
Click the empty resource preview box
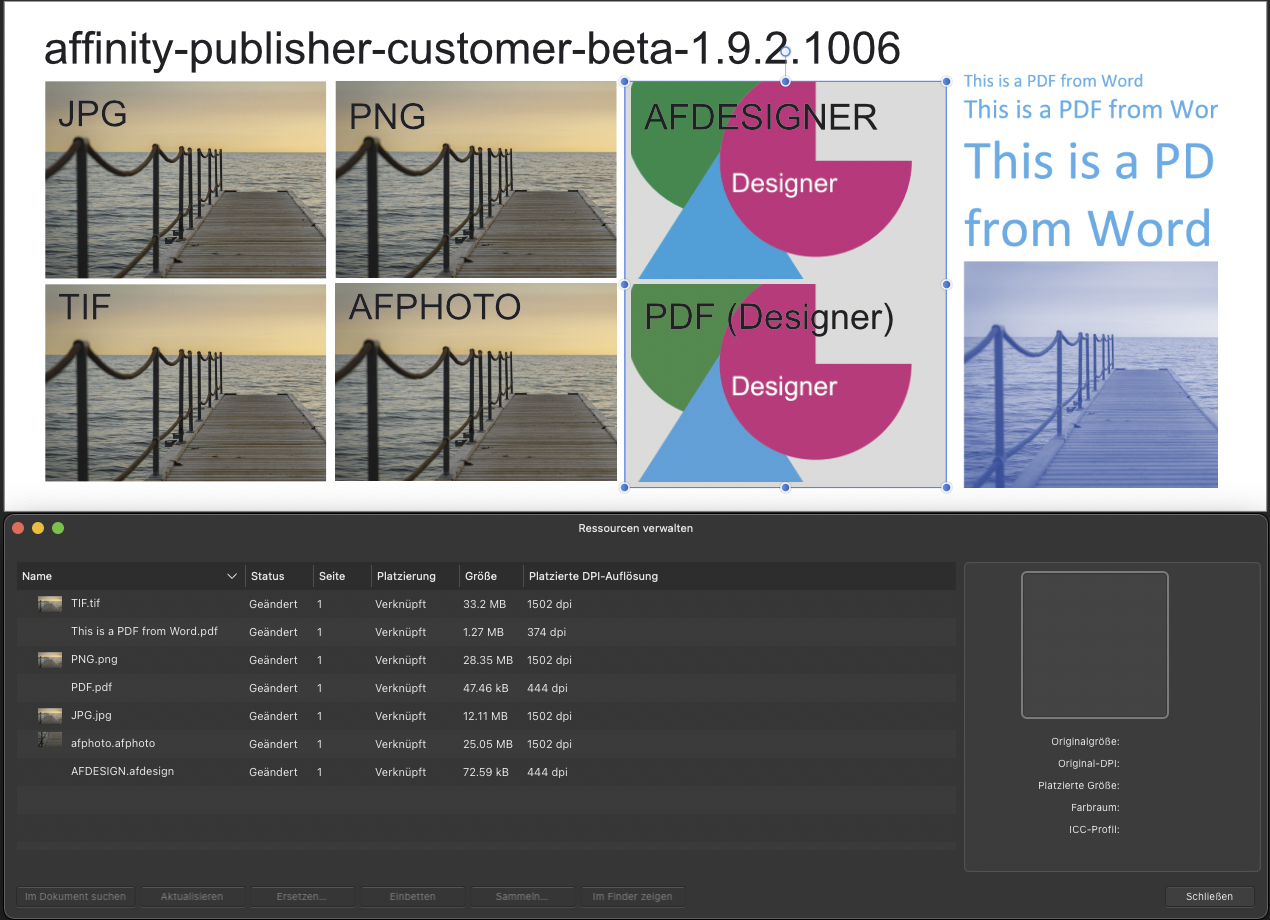[1095, 645]
